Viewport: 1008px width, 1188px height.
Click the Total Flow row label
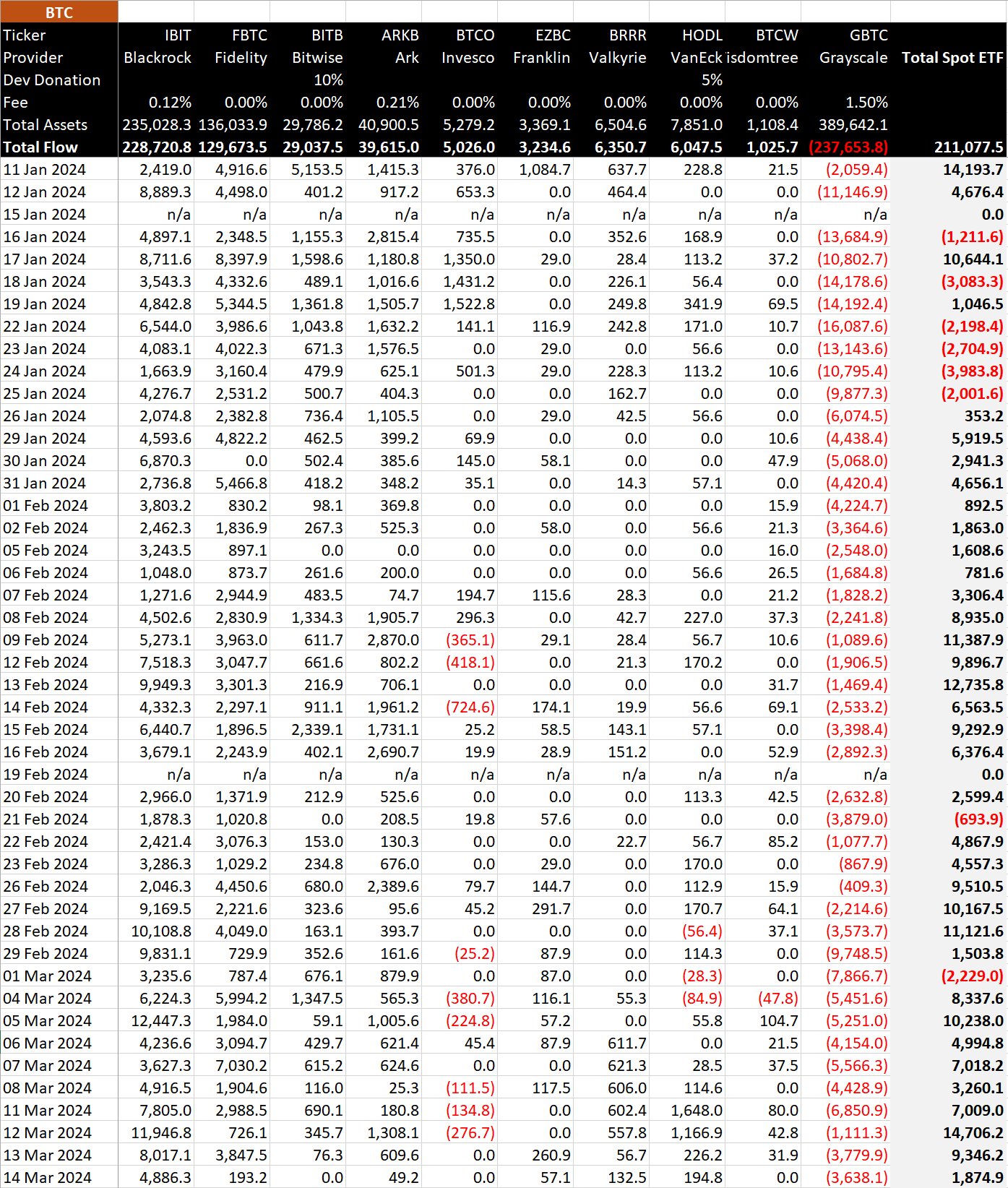40,147
